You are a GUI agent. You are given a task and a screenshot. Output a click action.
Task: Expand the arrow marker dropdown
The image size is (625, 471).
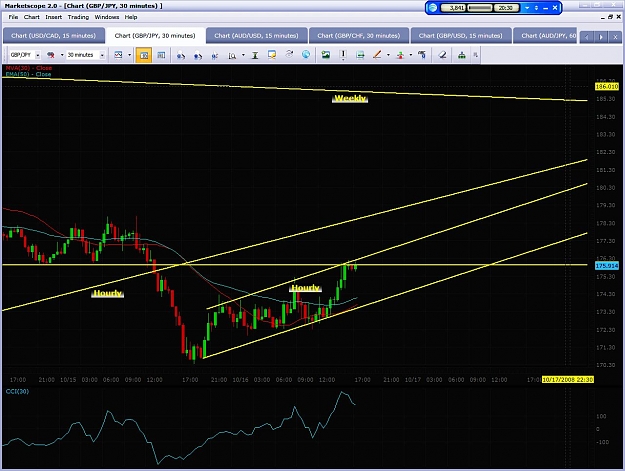(411, 55)
